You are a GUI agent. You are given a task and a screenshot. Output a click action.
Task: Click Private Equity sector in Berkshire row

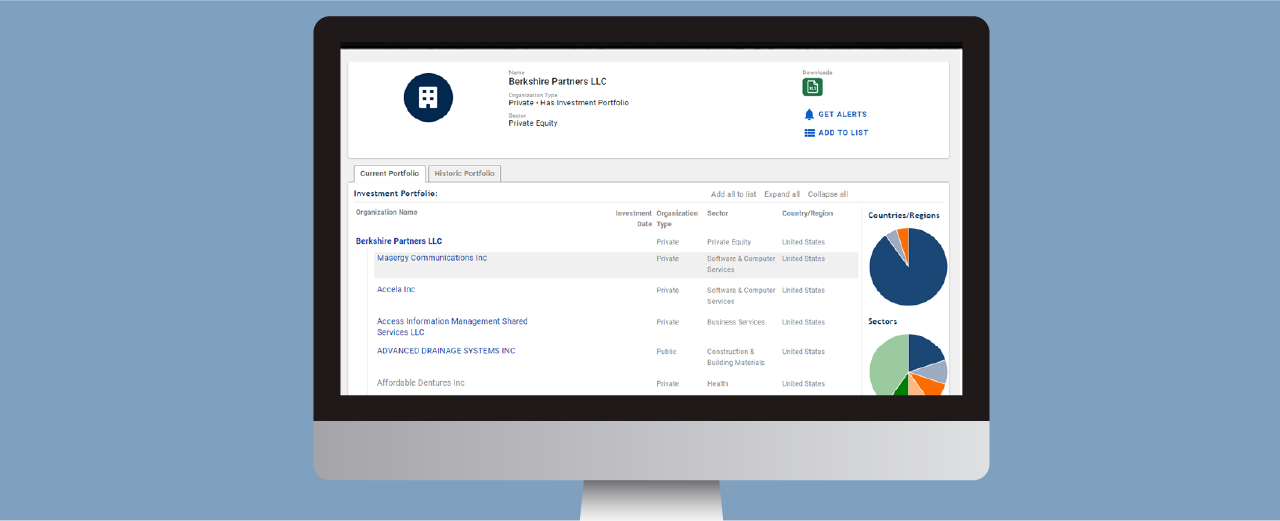tap(729, 242)
